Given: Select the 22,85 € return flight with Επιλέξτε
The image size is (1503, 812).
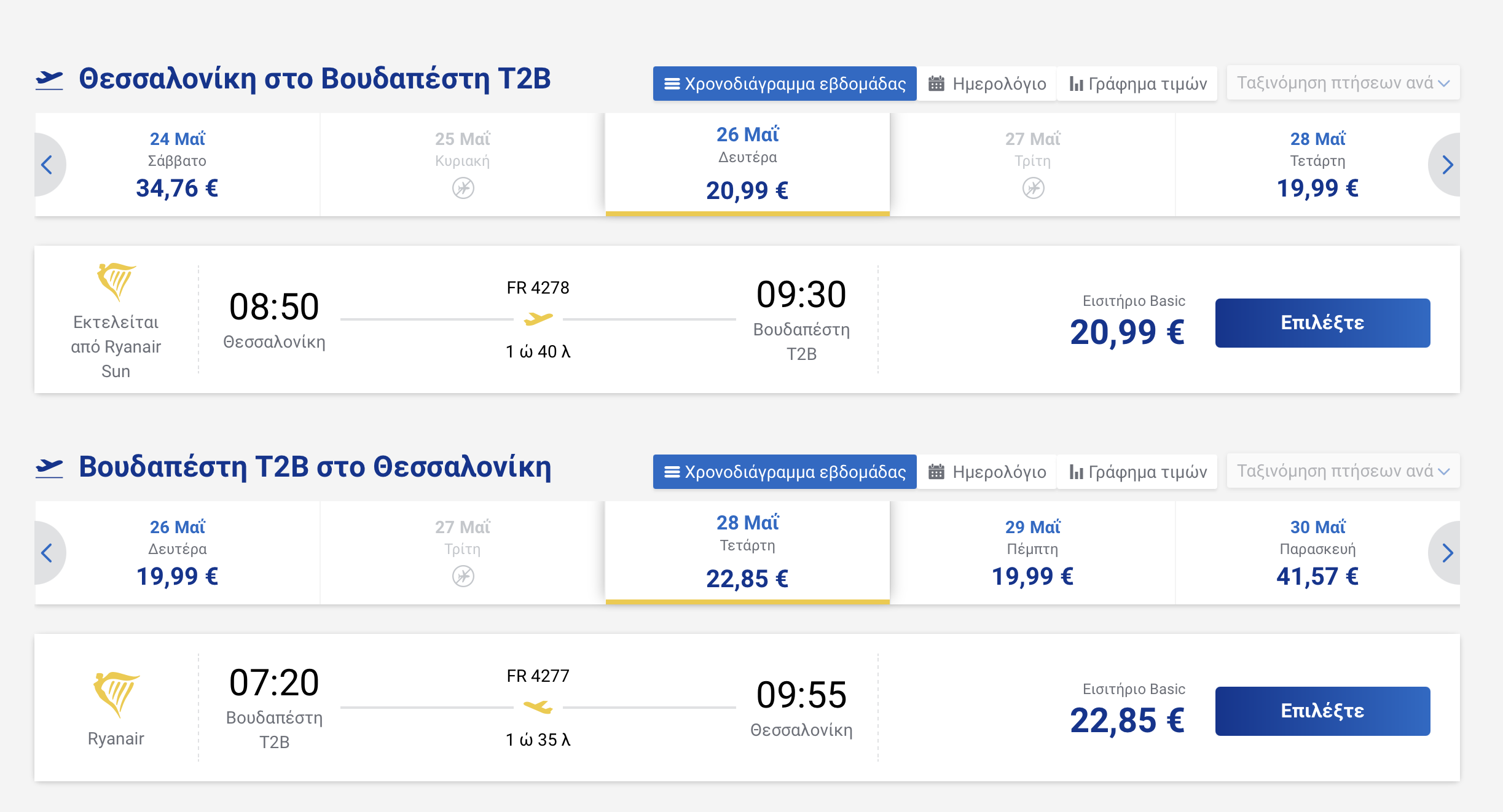Looking at the screenshot, I should coord(1322,711).
